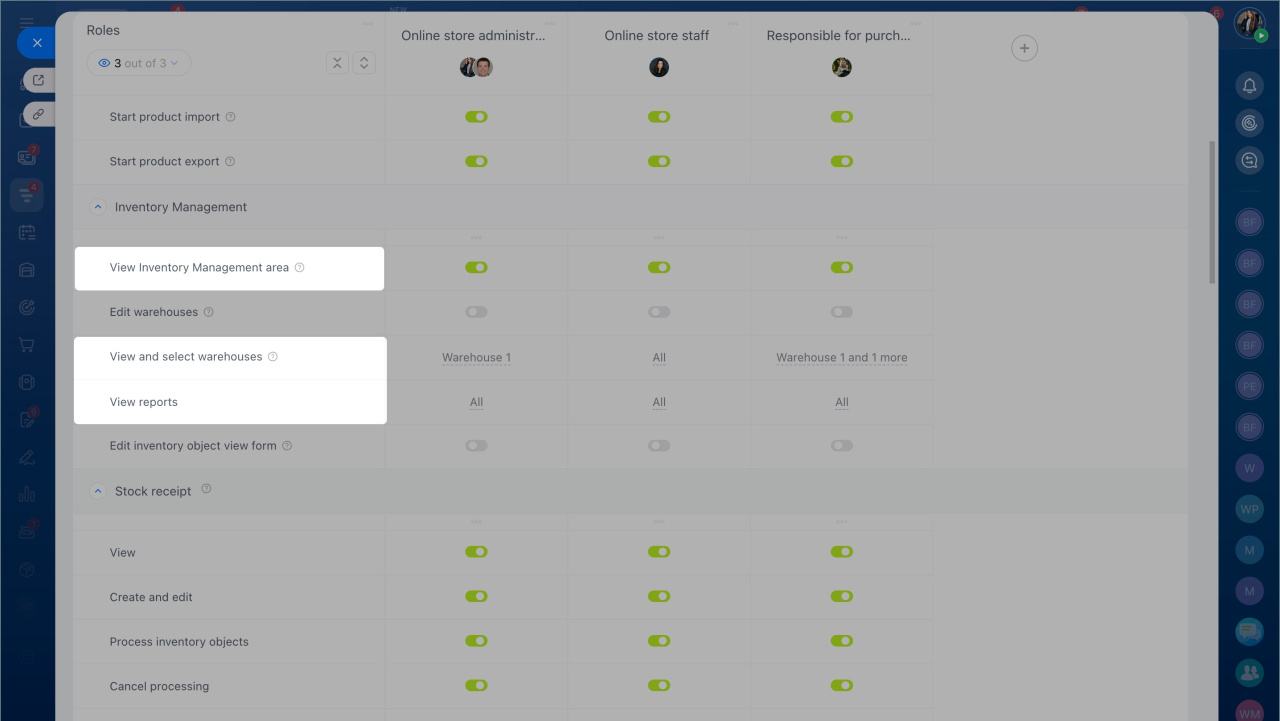
Task: Open the 3 out of 3 roles filter dropdown
Action: point(139,63)
